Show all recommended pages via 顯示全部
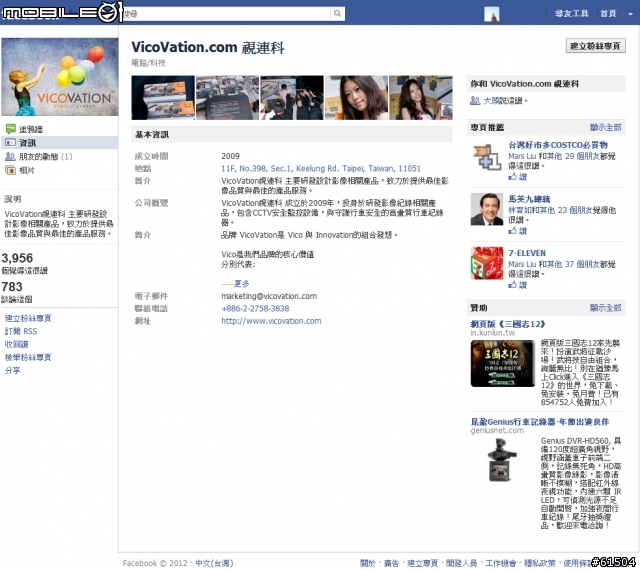Screen dimensions: 640x570 click(605, 127)
